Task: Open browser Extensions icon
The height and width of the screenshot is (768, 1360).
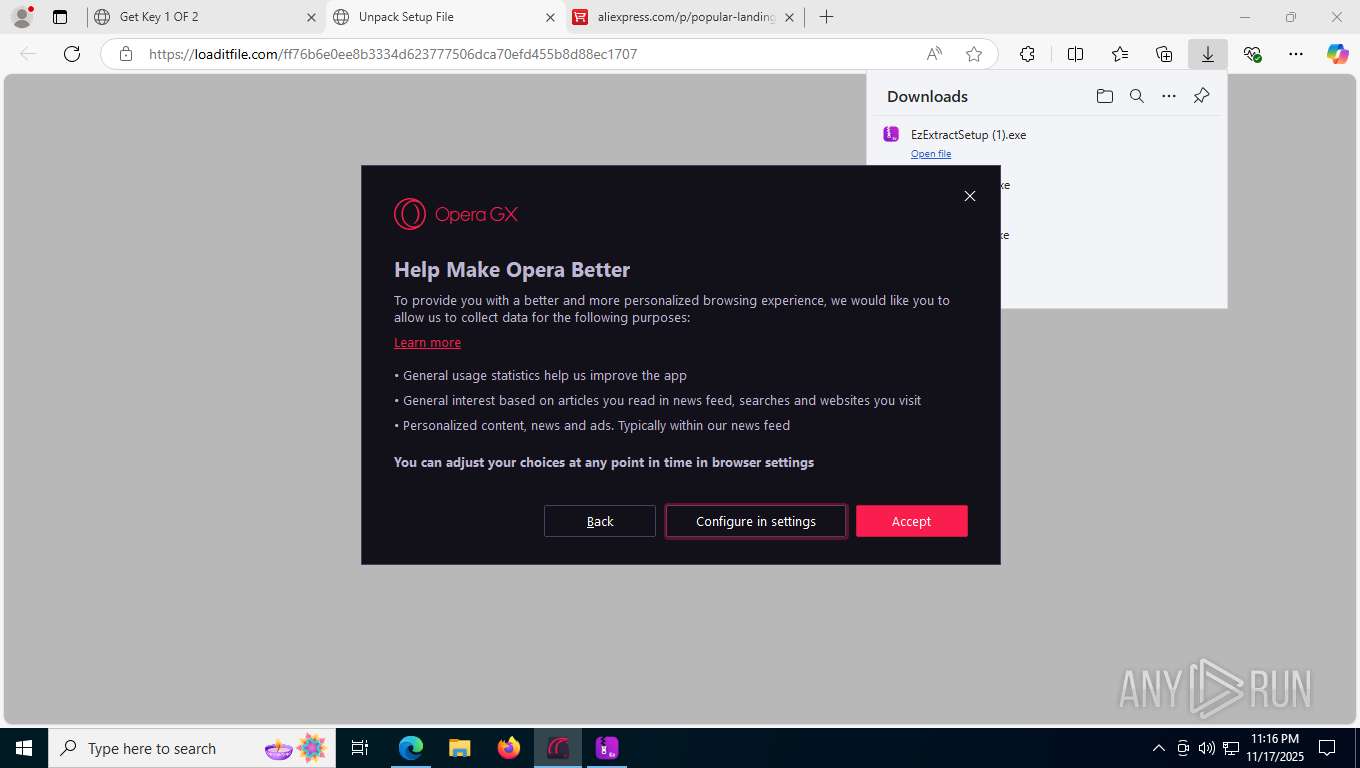Action: pos(1027,54)
